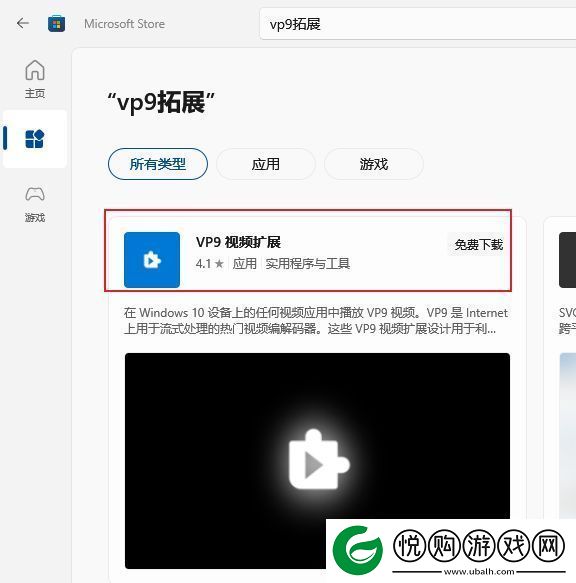Click the 免费下载 button

point(479,245)
